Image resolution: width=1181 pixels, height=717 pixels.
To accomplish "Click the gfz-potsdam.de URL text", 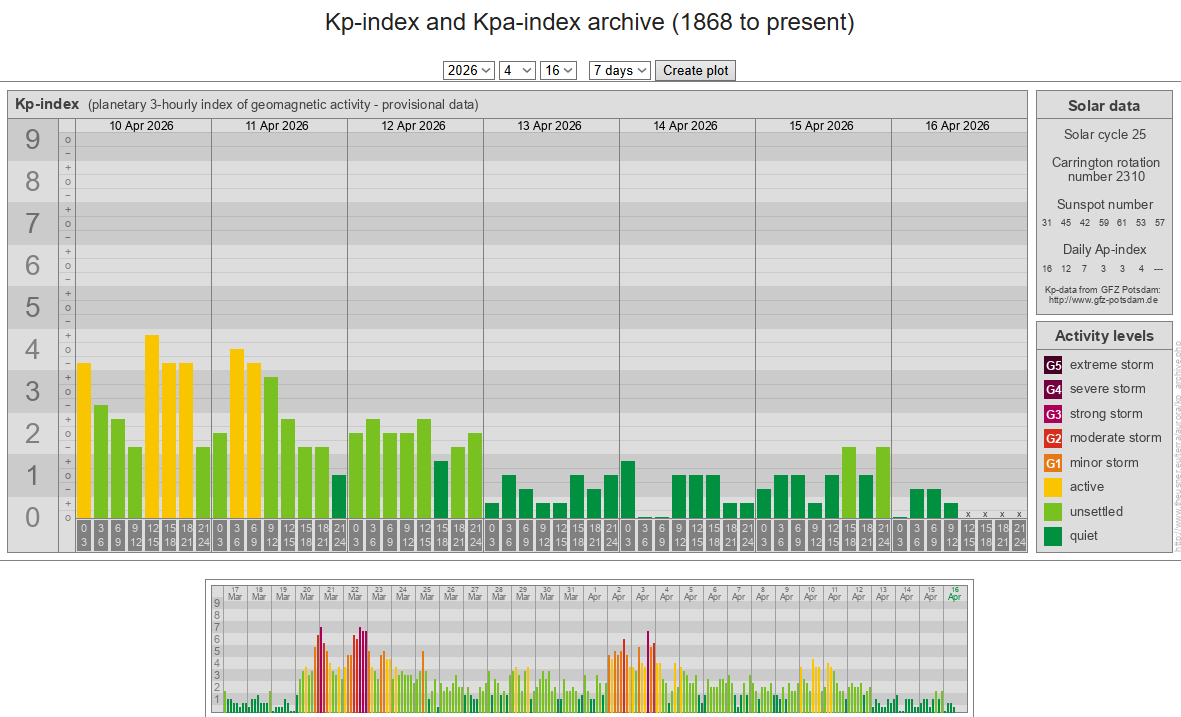I will click(x=1103, y=300).
